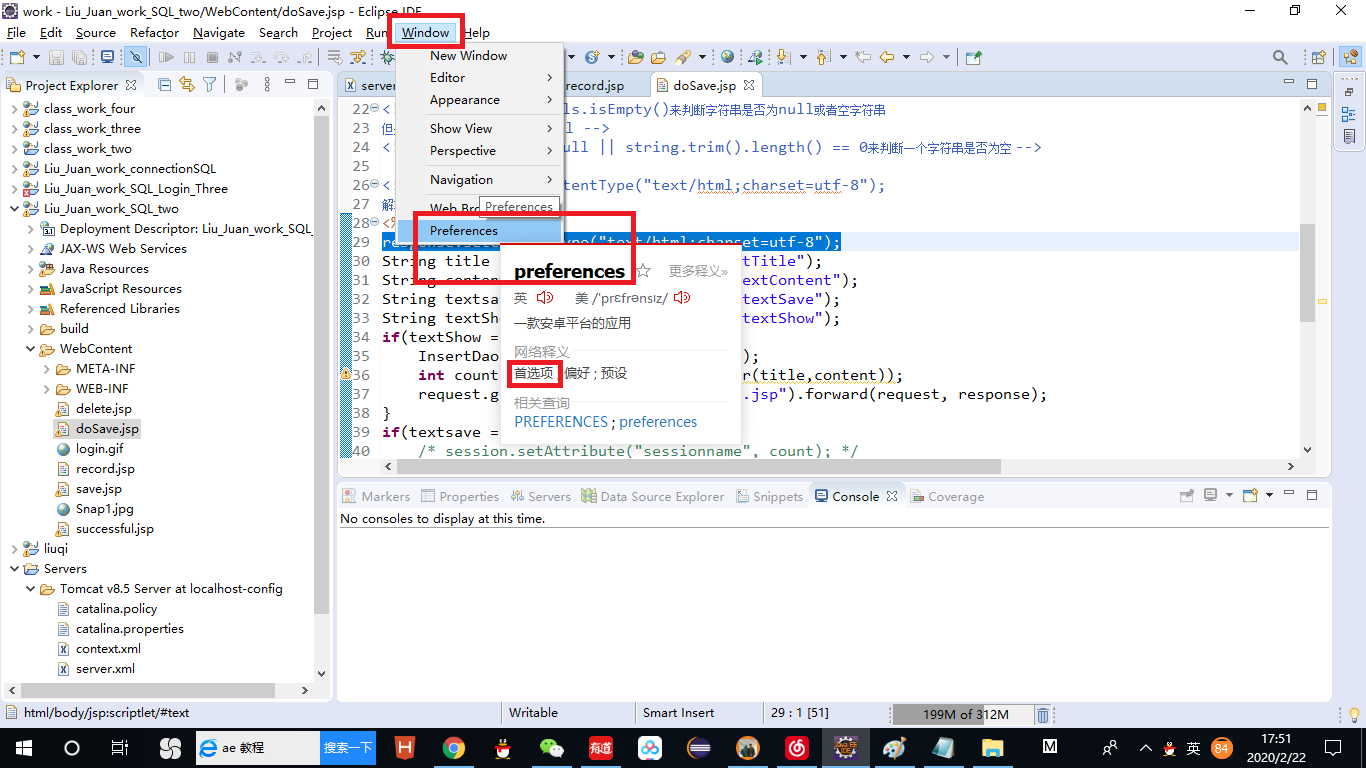1366x768 pixels.
Task: Select record.jsp in the project tree
Action: 96,469
